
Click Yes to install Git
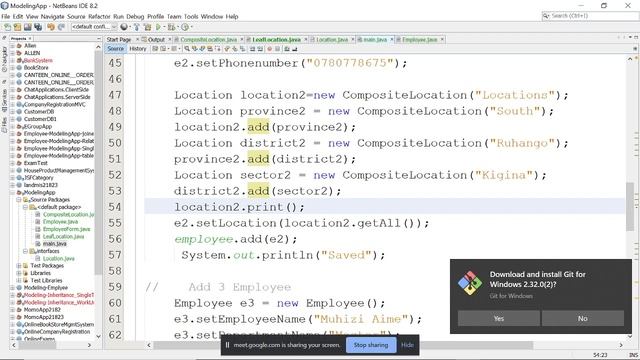point(499,318)
